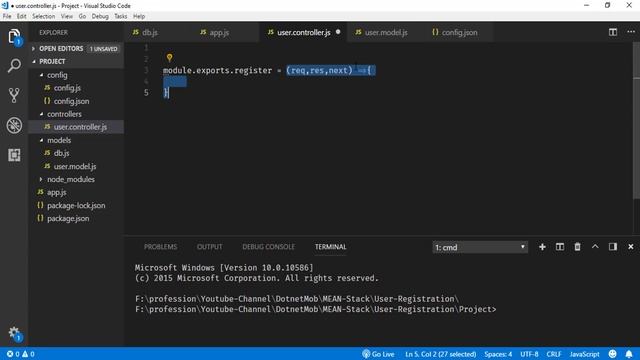Viewport: 640px width, 360px height.
Task: Expand the node_modules folder
Action: coord(76,179)
